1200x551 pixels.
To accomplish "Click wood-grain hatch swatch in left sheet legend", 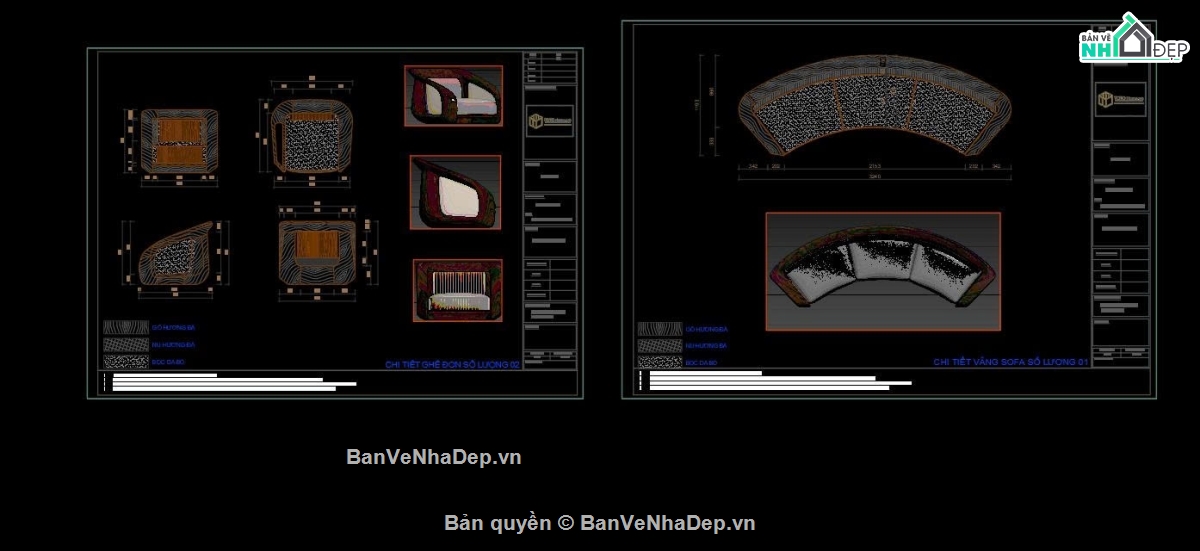I will coord(125,327).
